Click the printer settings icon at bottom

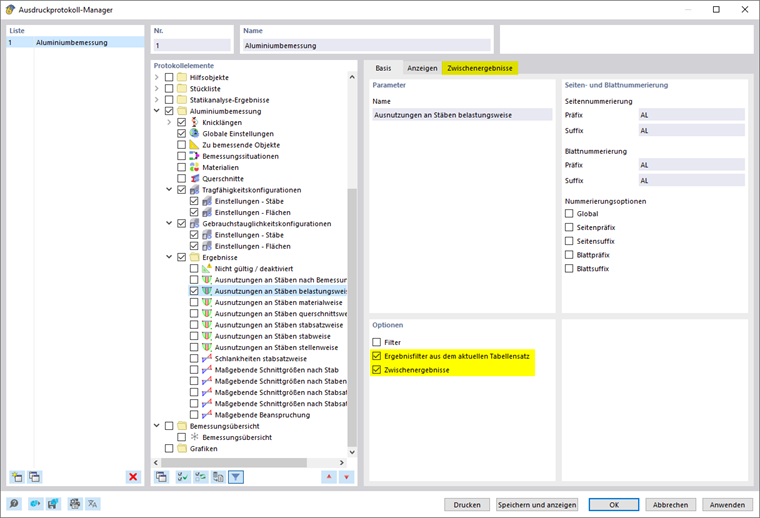[75, 504]
